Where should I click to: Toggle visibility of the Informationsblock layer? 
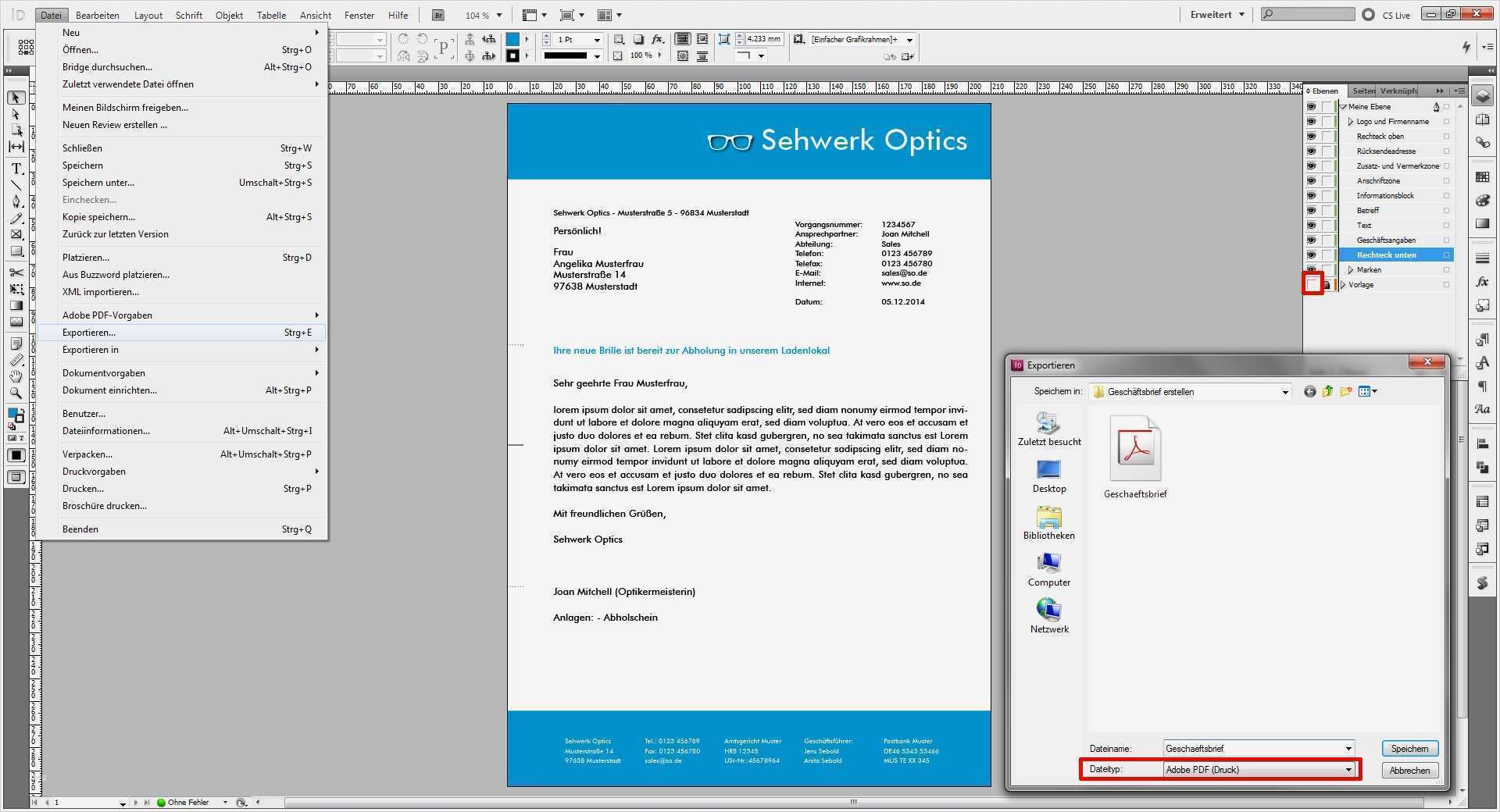(1311, 195)
